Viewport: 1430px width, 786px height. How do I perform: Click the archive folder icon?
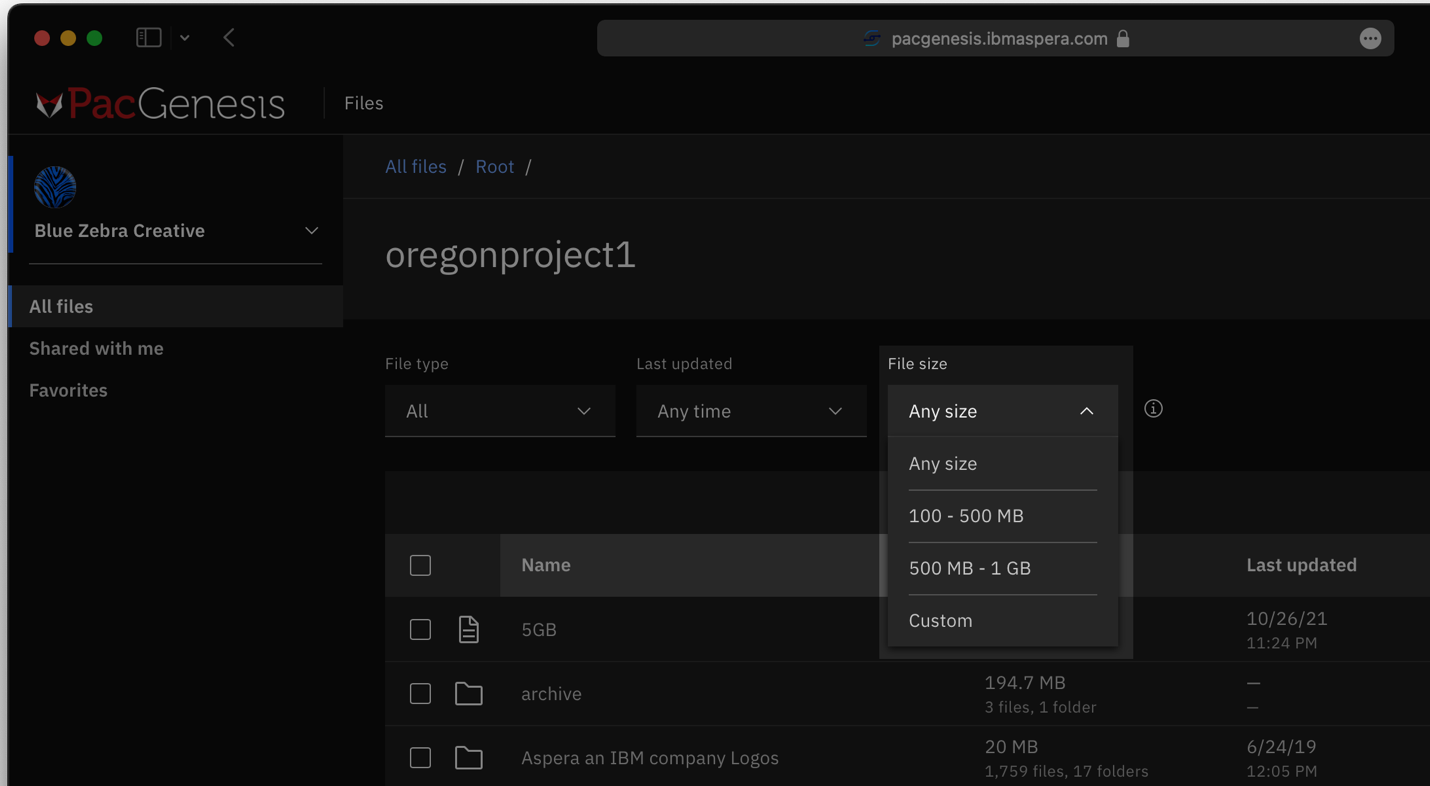coord(469,693)
